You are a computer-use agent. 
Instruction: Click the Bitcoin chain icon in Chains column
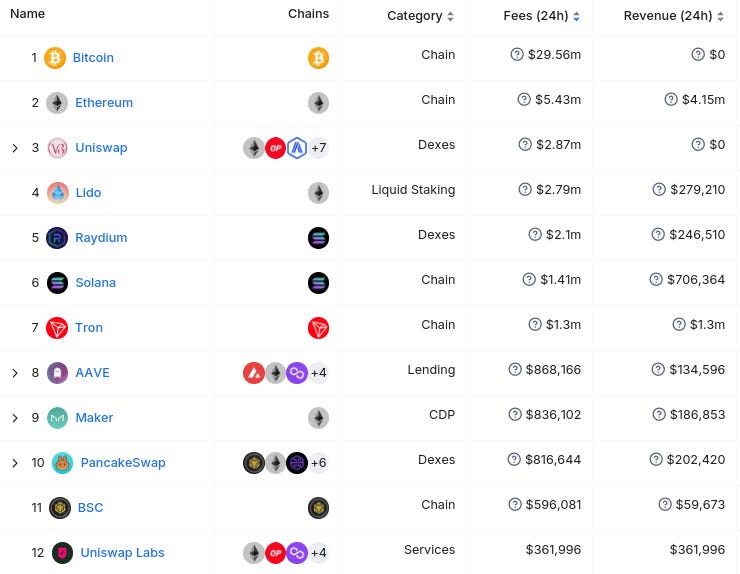[319, 58]
